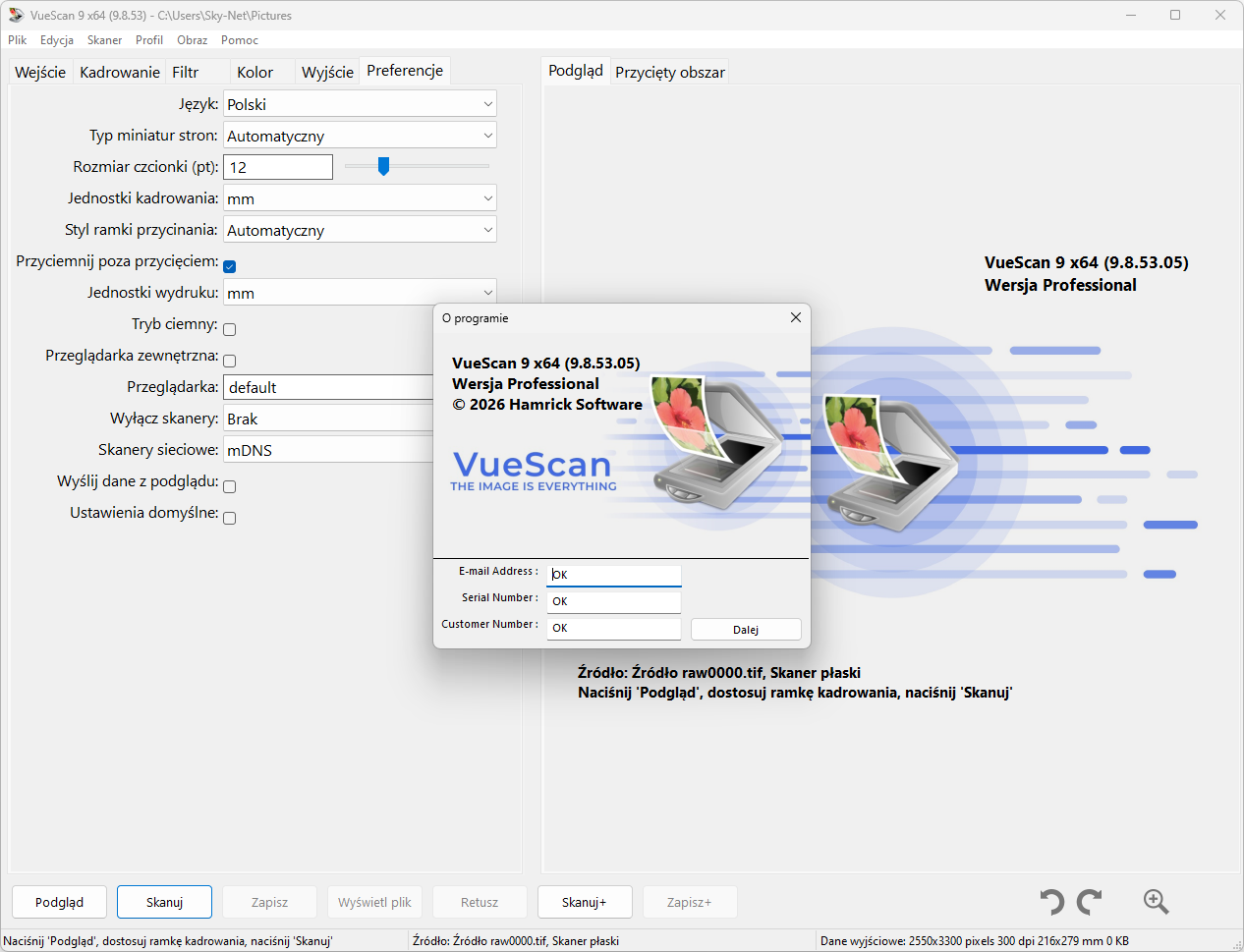The width and height of the screenshot is (1244, 952).
Task: Click the 'Rozmiar czcionki' field showing 12
Action: click(278, 167)
